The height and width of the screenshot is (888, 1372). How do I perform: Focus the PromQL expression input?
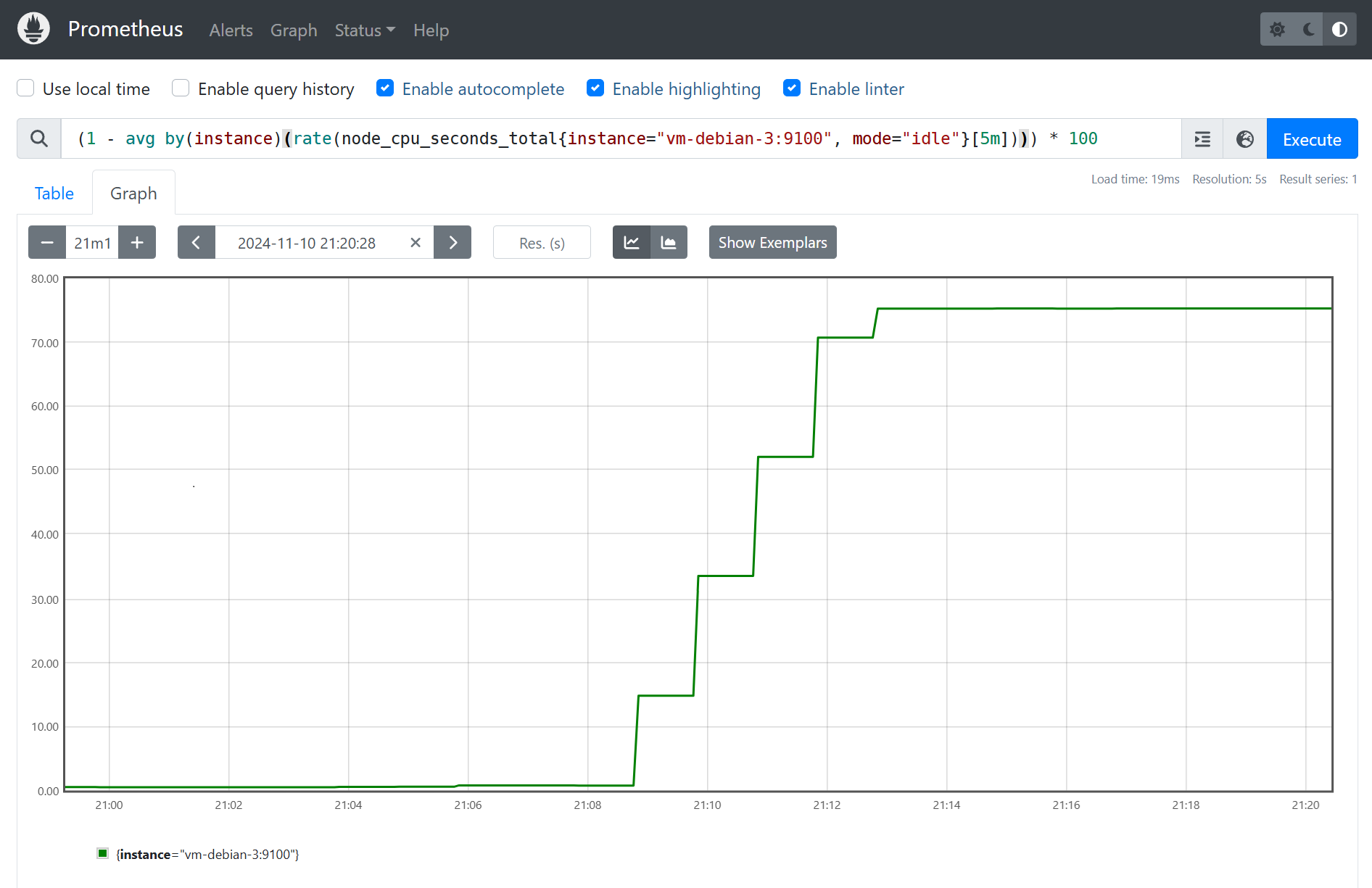coord(621,138)
